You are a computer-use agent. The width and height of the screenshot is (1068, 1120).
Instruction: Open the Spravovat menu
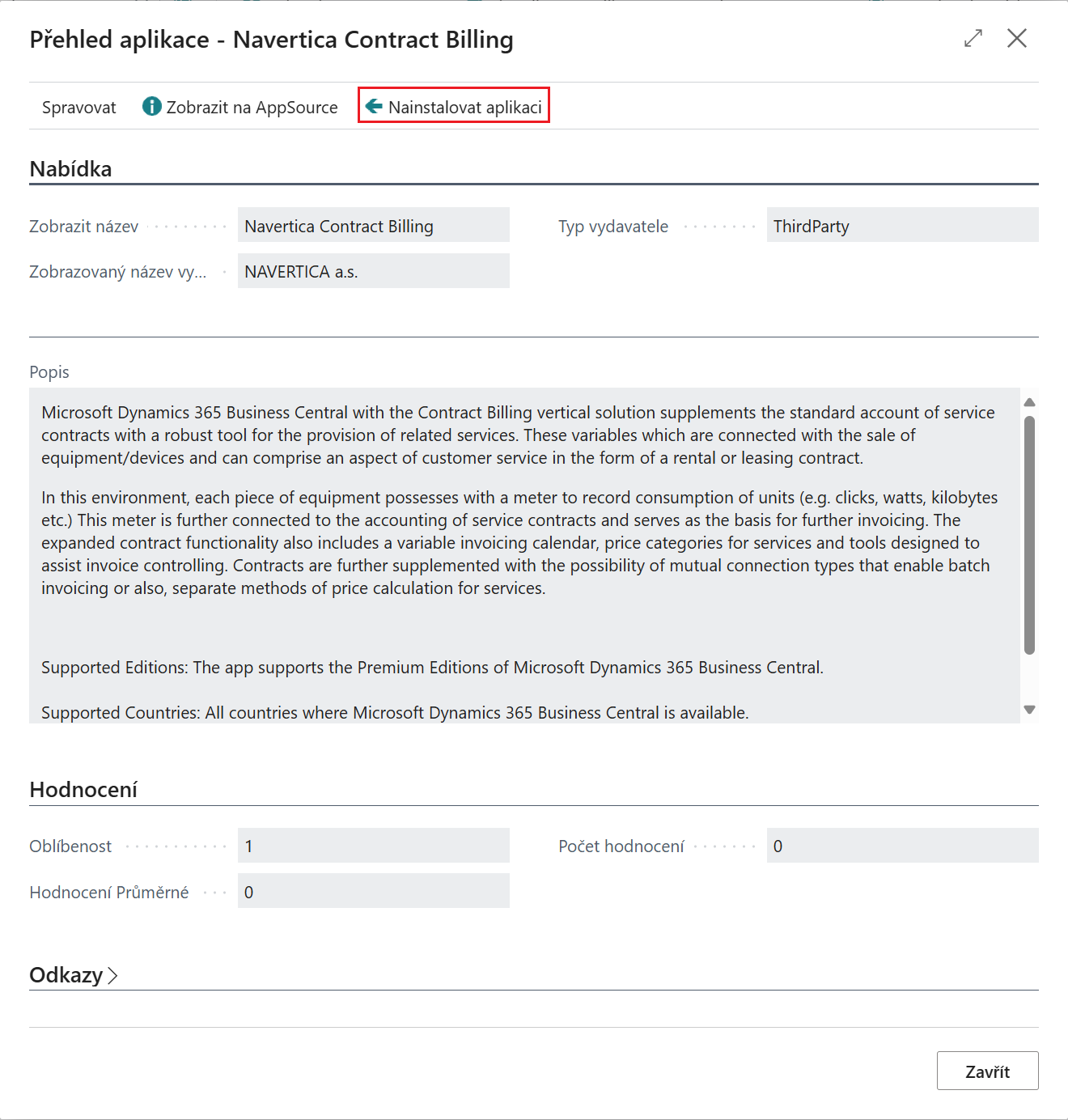pyautogui.click(x=78, y=108)
